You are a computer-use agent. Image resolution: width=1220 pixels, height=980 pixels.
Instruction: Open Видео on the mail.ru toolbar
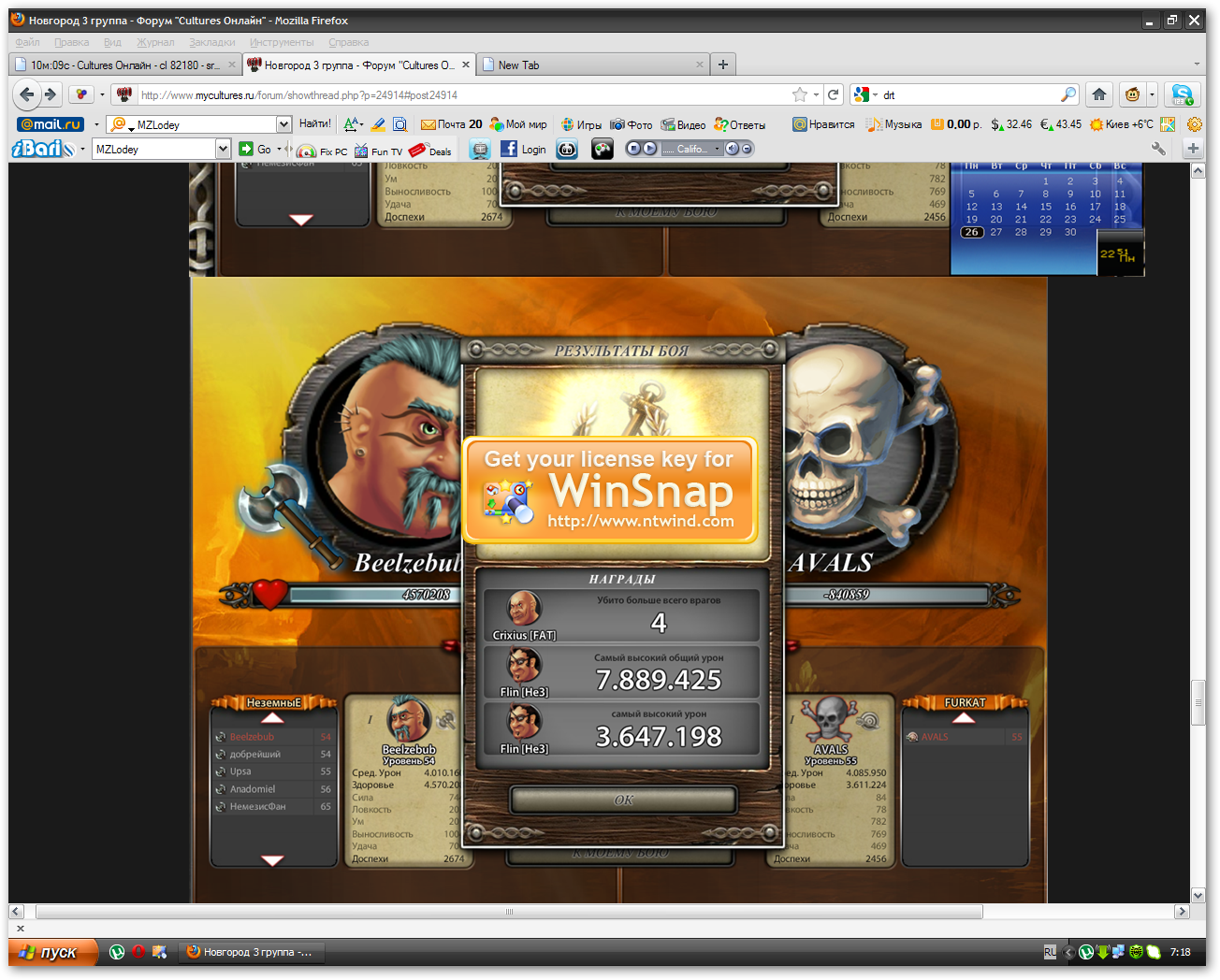coord(684,124)
